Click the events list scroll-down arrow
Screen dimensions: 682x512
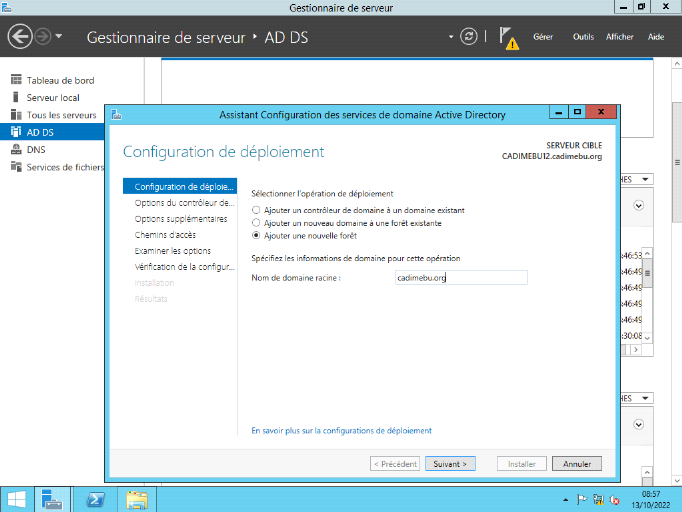648,338
